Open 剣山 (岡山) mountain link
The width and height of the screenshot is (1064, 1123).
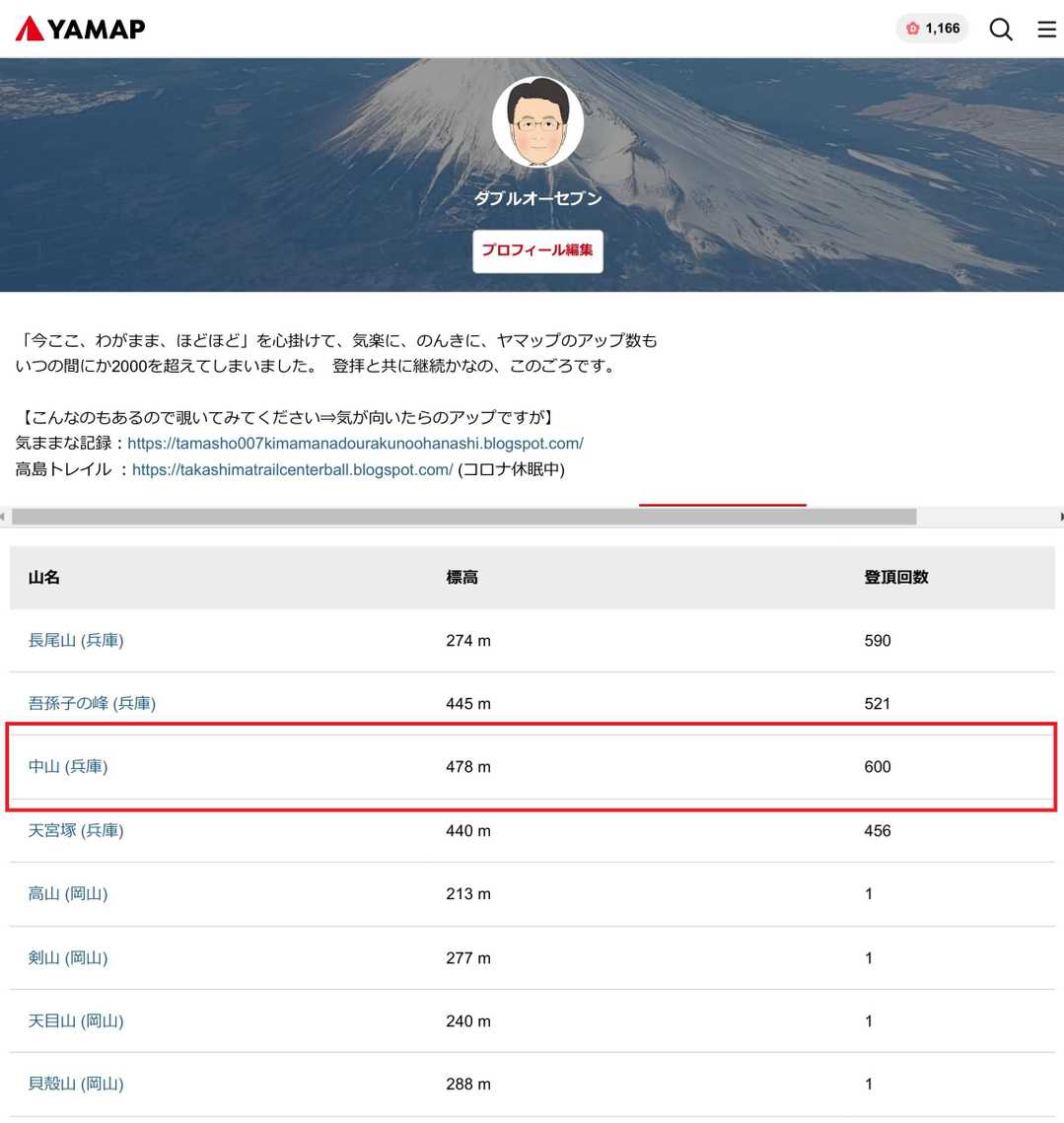tap(68, 958)
